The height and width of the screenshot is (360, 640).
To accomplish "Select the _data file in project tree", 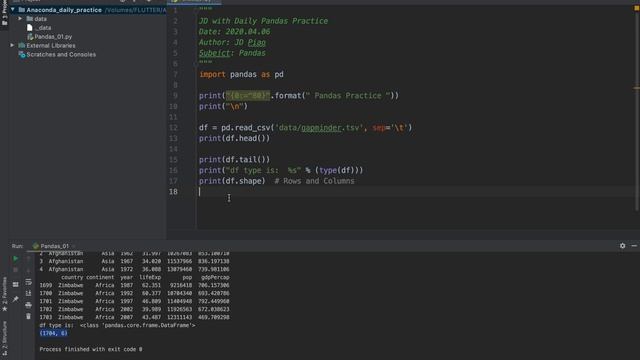I will tap(43, 28).
